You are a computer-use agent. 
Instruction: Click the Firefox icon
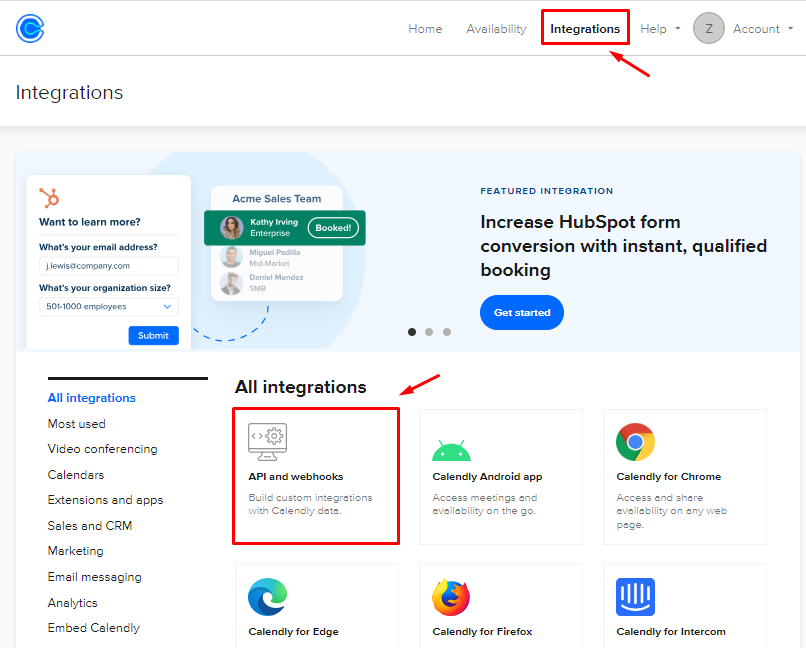pyautogui.click(x=451, y=597)
